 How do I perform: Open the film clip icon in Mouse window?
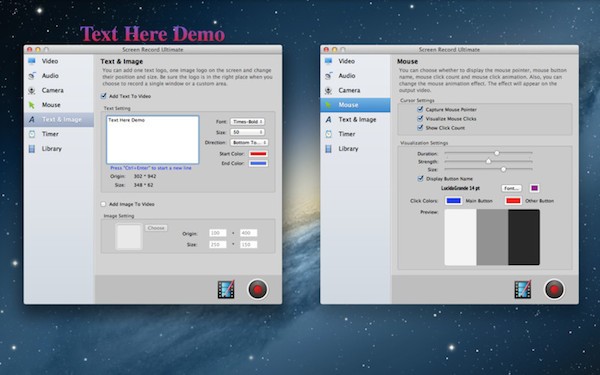tap(522, 289)
